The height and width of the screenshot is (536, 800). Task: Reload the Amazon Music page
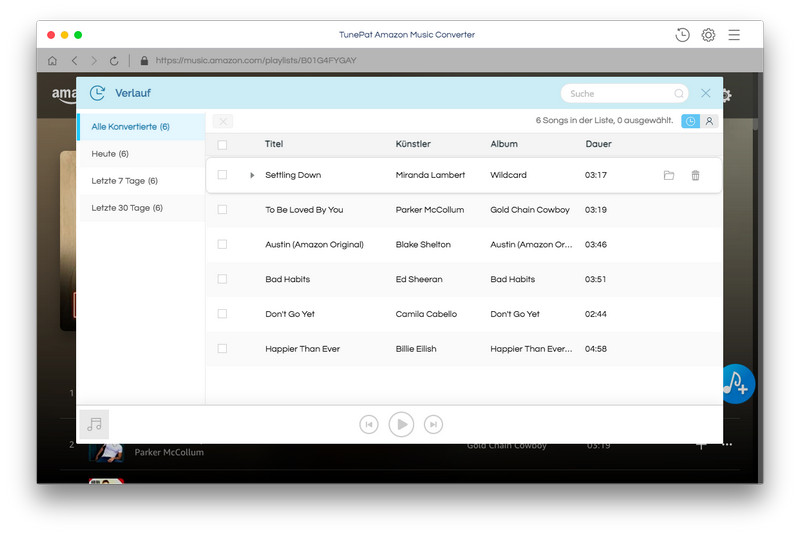point(114,61)
